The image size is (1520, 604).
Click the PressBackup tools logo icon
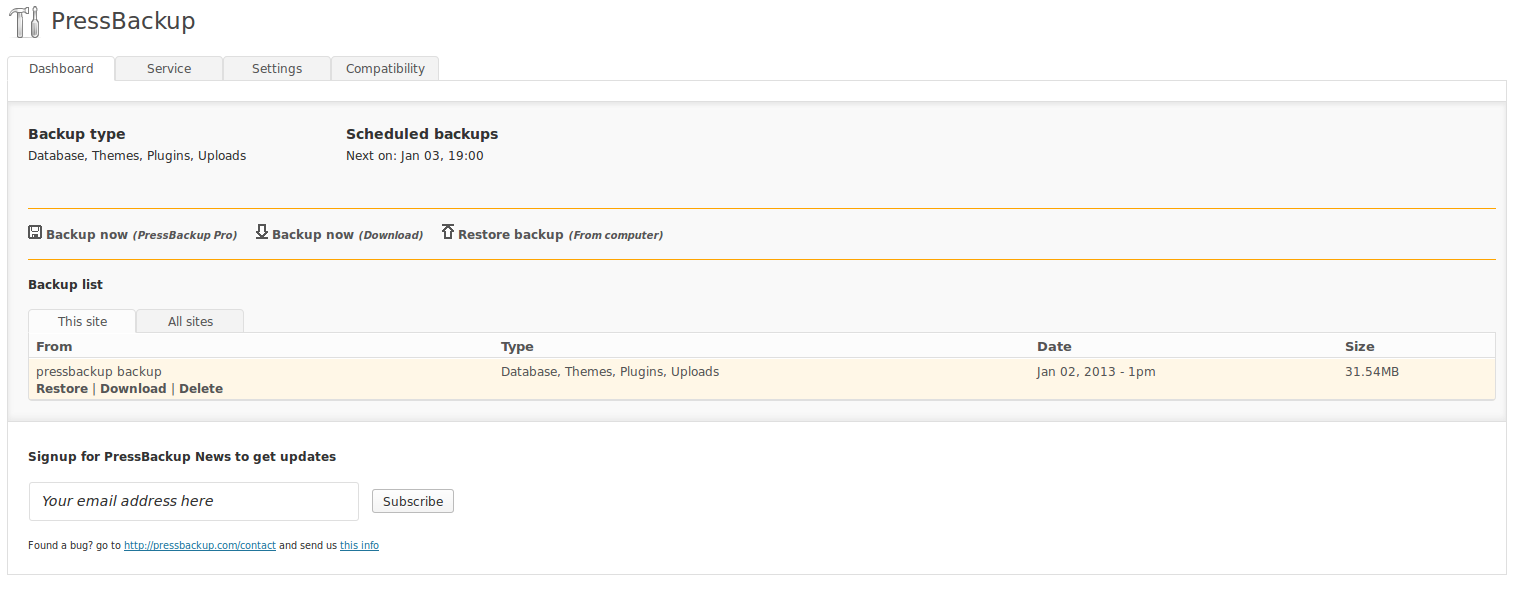24,22
